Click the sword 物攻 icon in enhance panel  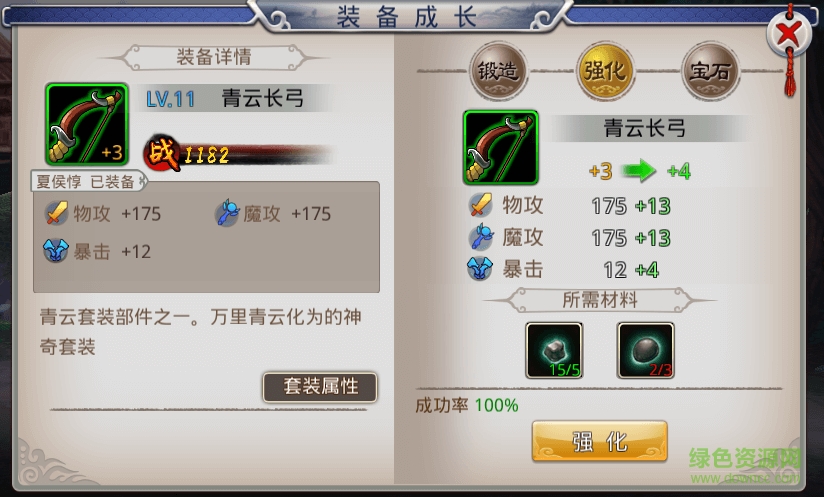[x=480, y=205]
